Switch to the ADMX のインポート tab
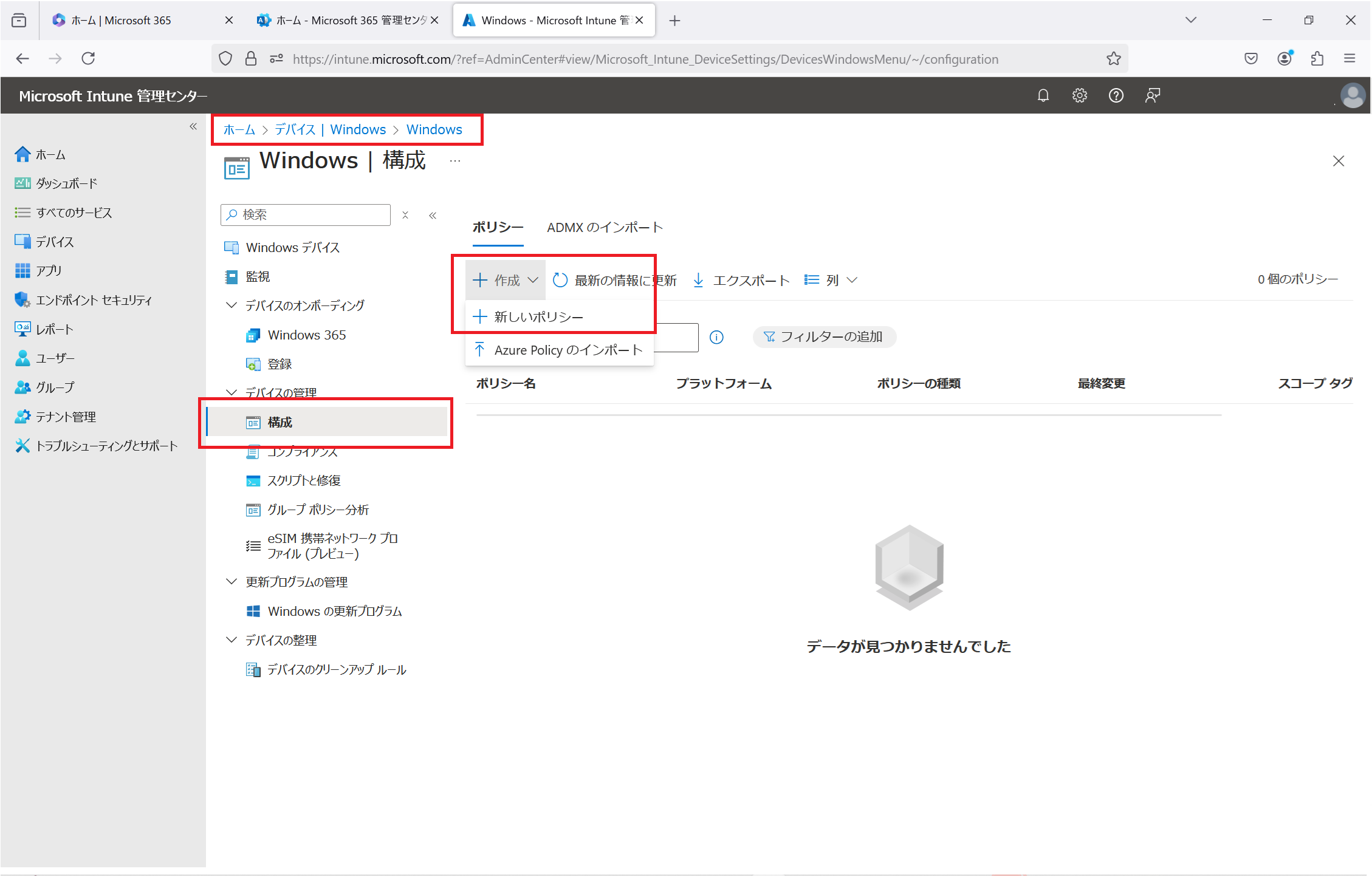The height and width of the screenshot is (877, 1372). [x=605, y=228]
